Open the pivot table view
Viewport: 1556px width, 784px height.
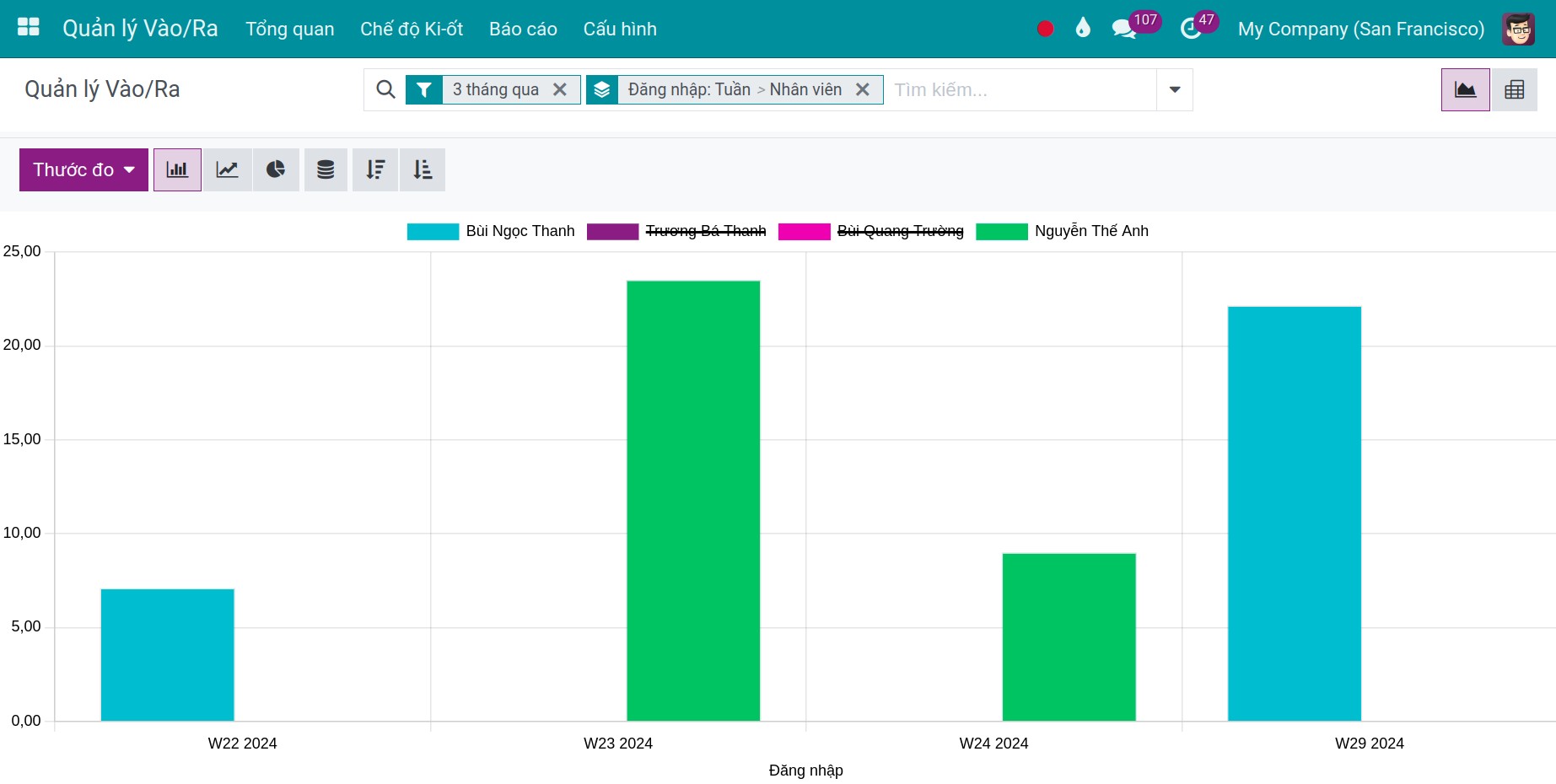tap(1515, 89)
